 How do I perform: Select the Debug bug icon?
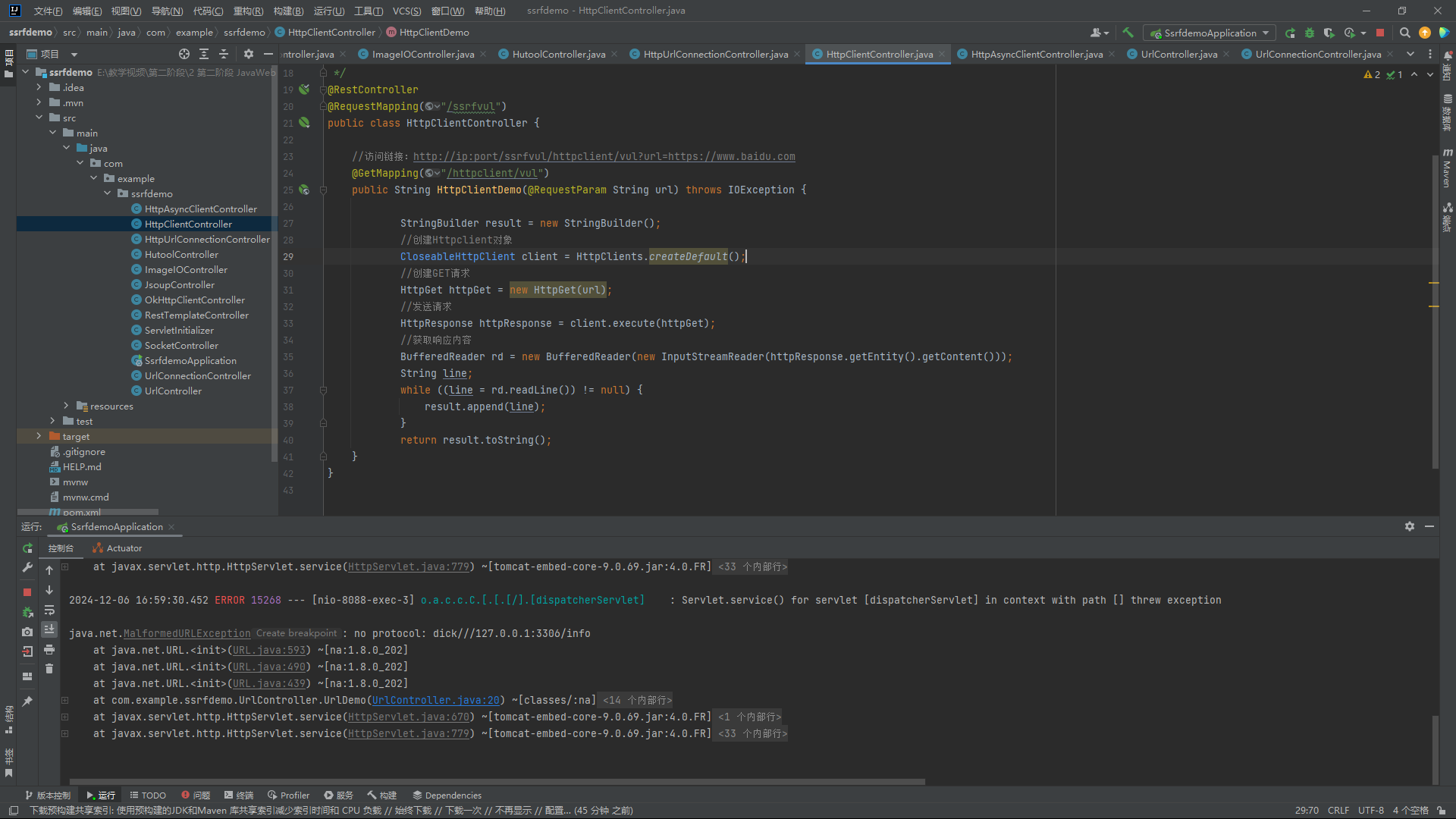[x=1310, y=33]
